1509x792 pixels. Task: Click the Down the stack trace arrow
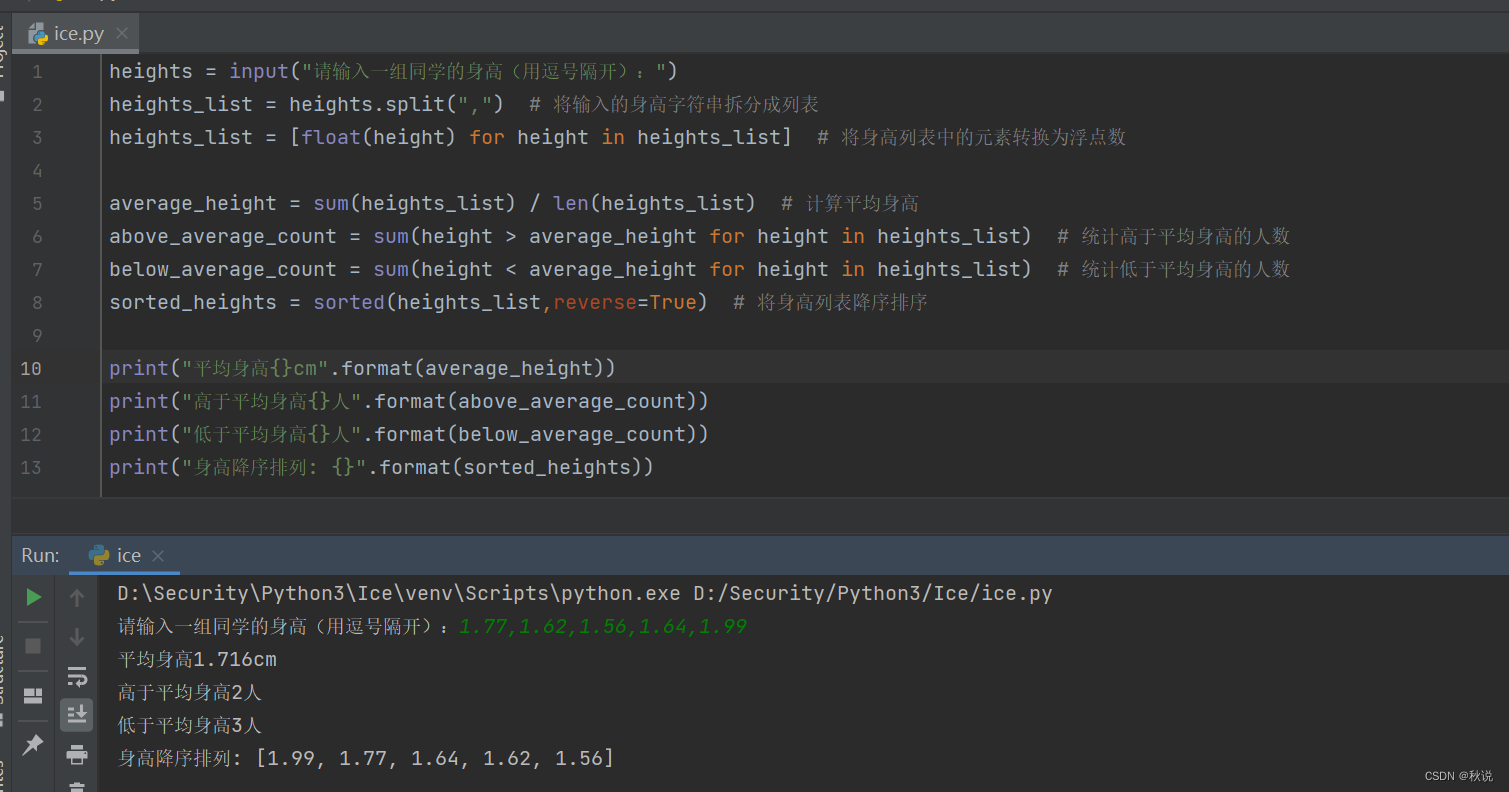click(x=77, y=637)
